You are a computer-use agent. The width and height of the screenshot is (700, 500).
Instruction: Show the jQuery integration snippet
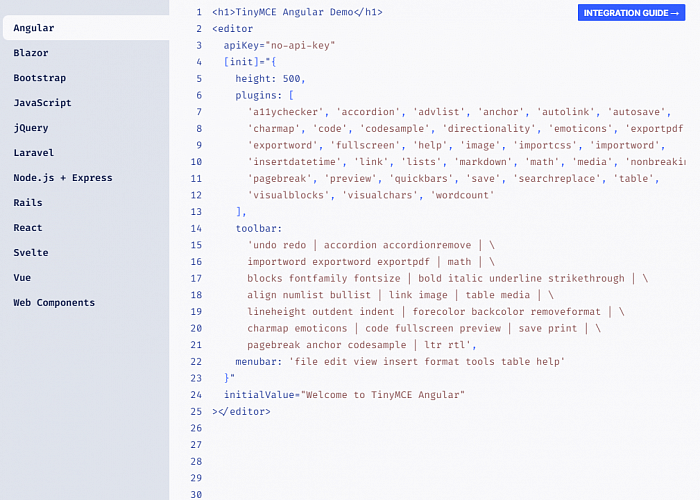coord(31,128)
